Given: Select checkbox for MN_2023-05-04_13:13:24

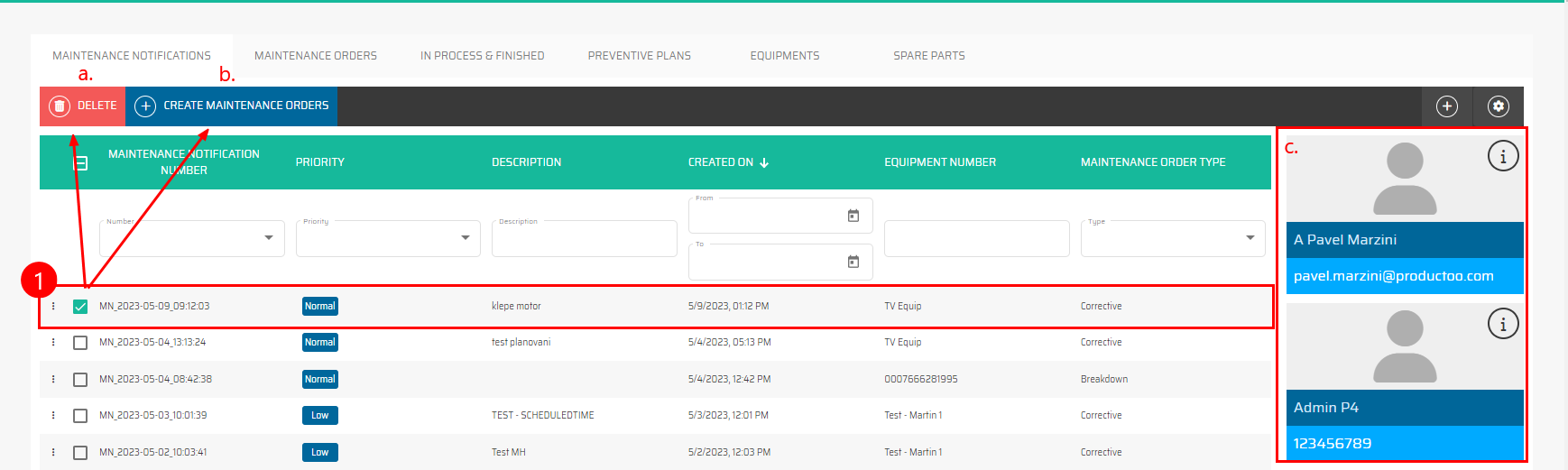Looking at the screenshot, I should [x=80, y=343].
